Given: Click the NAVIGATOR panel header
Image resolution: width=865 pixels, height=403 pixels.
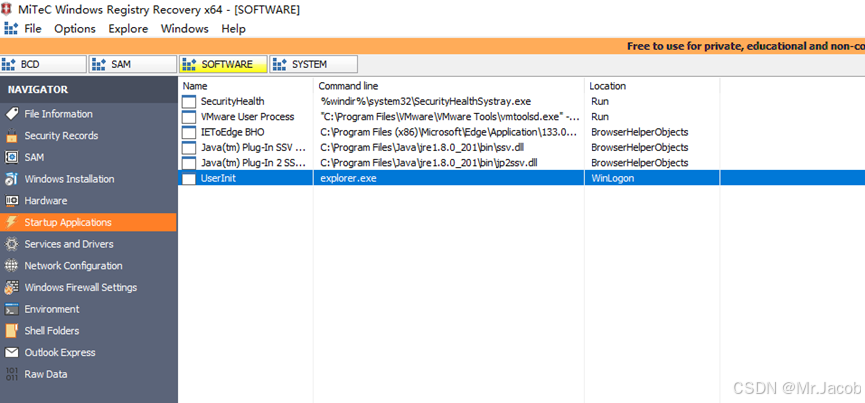Looking at the screenshot, I should (x=88, y=90).
